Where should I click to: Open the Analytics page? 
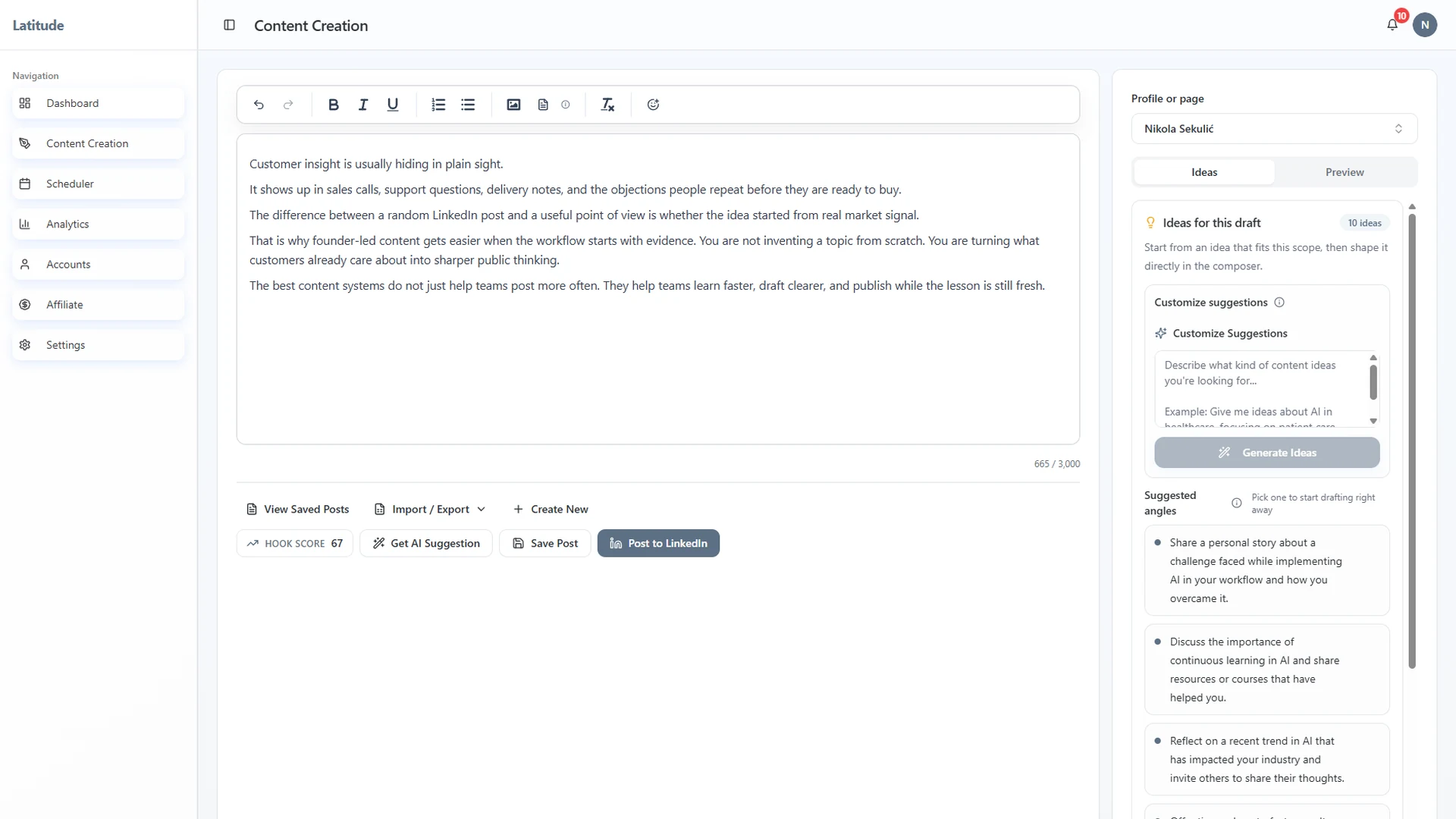(98, 224)
